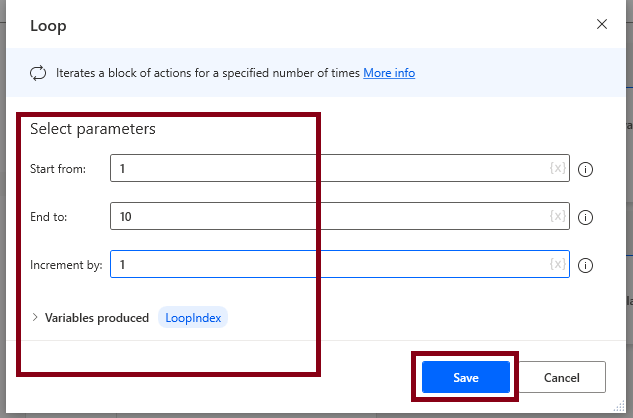
Task: Click variable picker icon in Start from field
Action: 558,169
